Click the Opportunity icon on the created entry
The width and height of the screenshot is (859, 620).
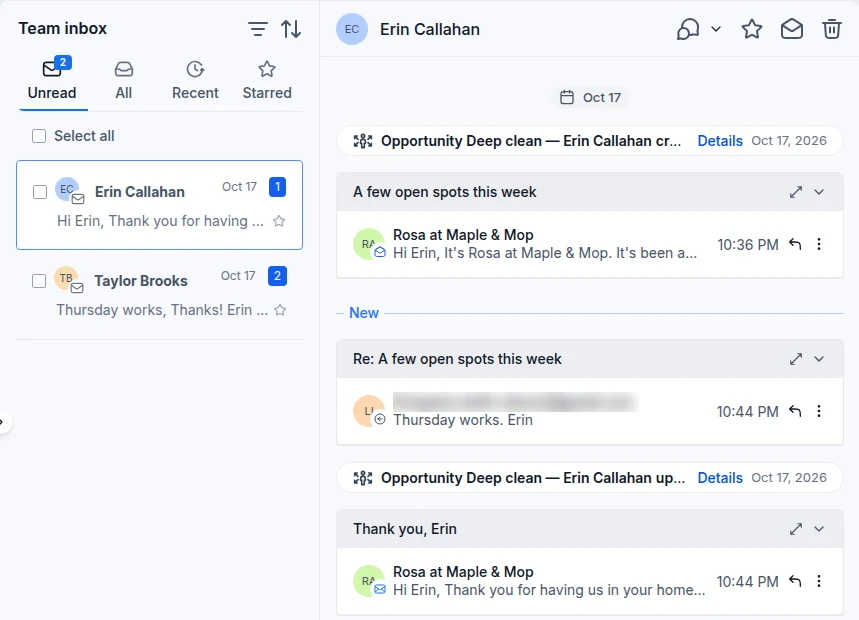[363, 141]
